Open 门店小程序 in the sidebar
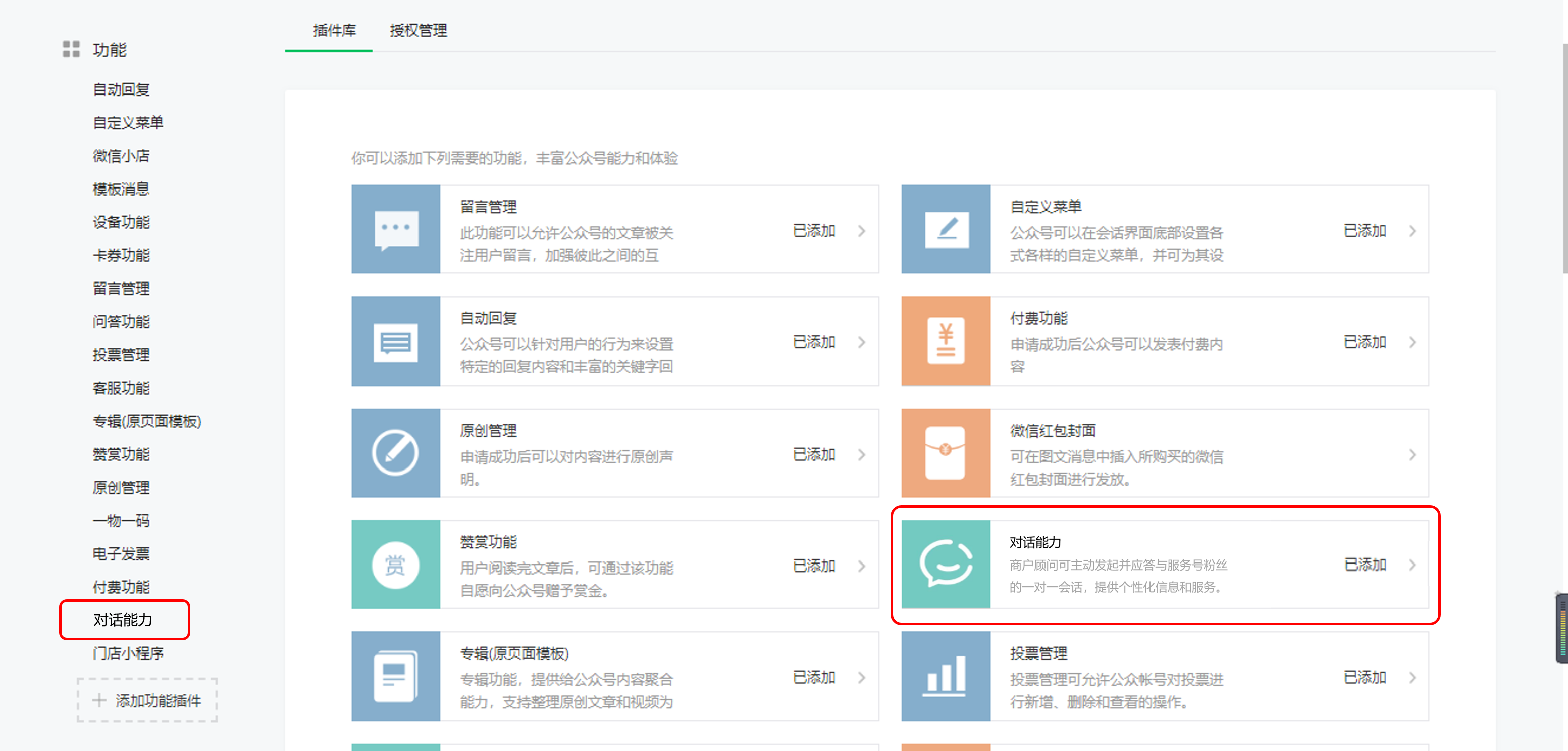1568x751 pixels. click(x=129, y=653)
